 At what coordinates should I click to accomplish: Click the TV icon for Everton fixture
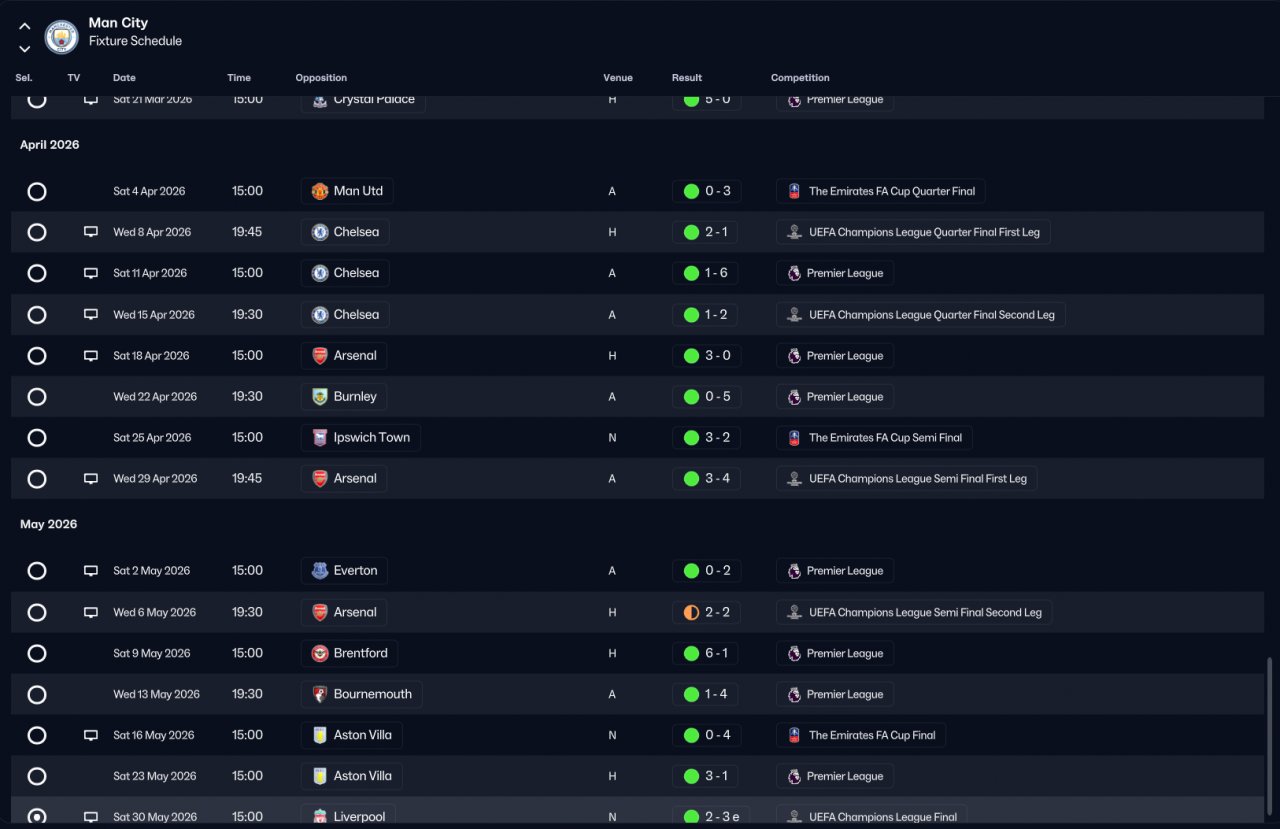pyautogui.click(x=91, y=571)
